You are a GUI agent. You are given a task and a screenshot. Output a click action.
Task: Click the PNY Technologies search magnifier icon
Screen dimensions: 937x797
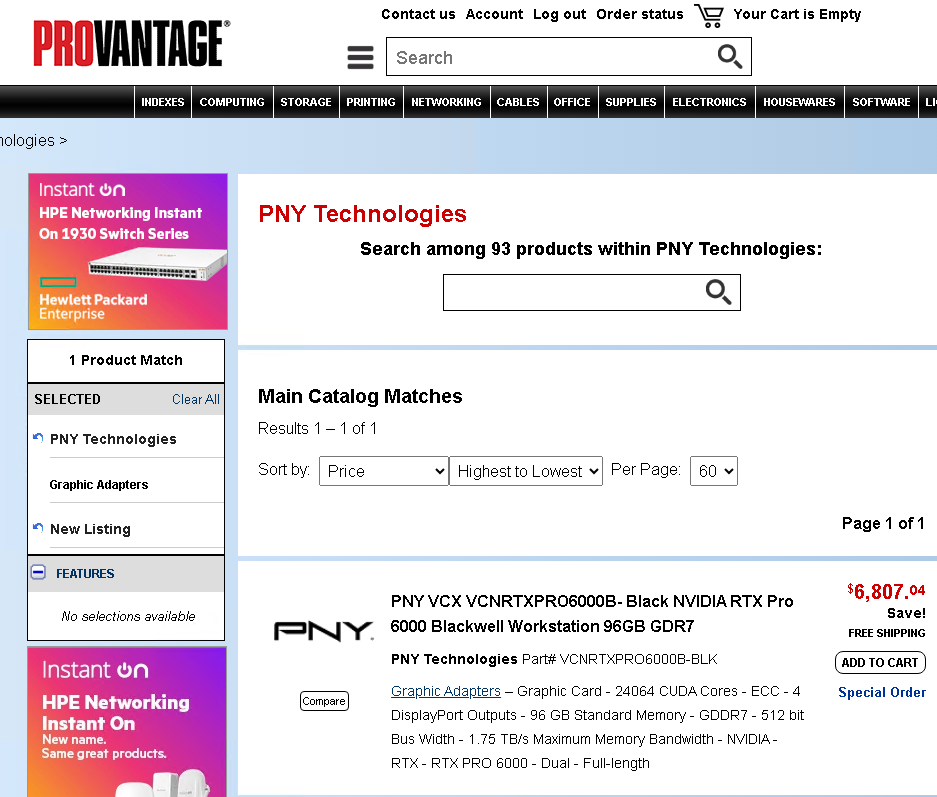tap(718, 292)
